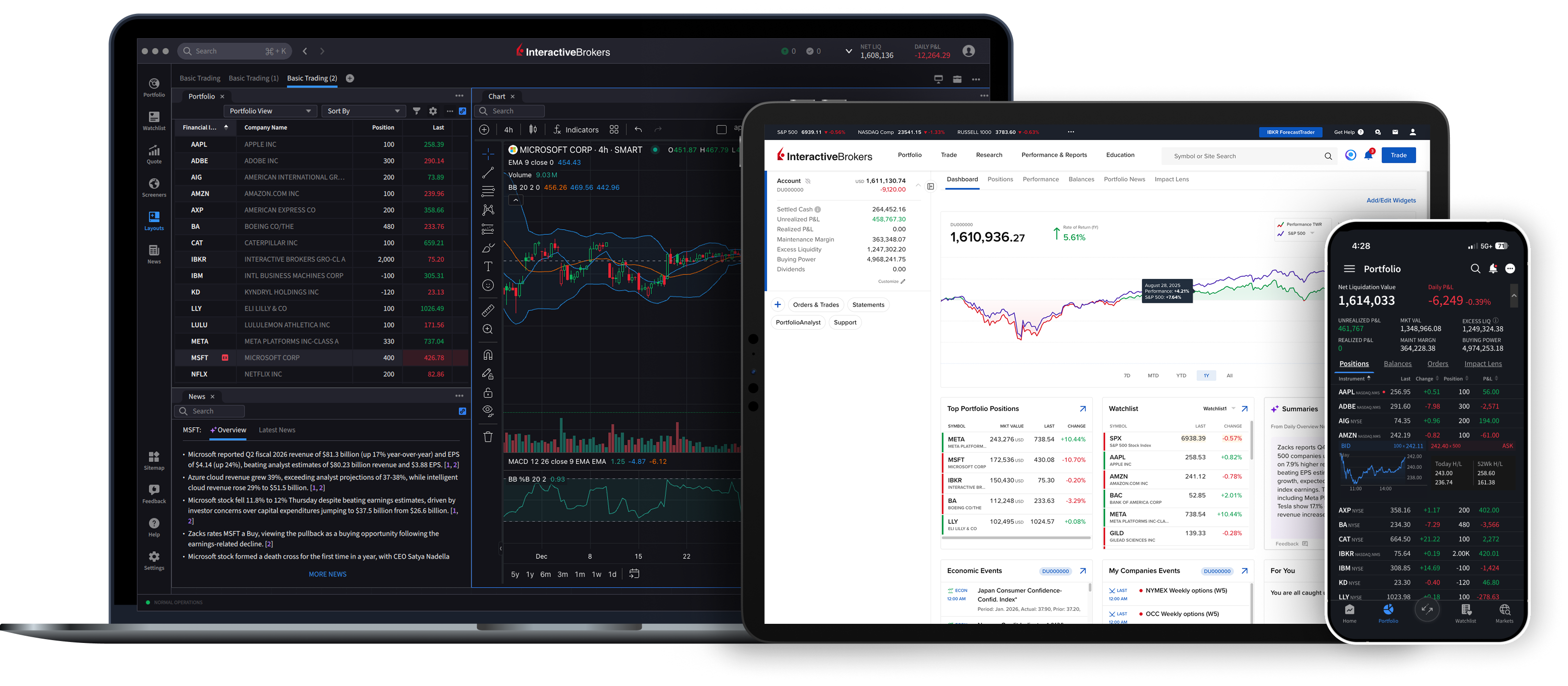Image resolution: width=1568 pixels, height=686 pixels.
Task: Switch to the Latest News tab
Action: pyautogui.click(x=276, y=430)
